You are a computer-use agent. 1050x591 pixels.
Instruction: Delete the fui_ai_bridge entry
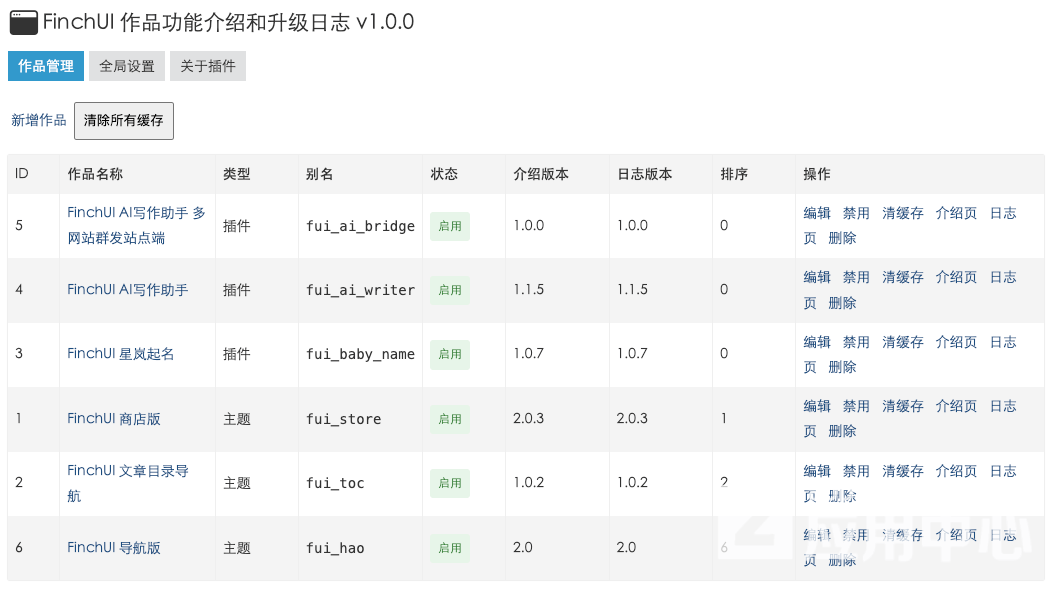tap(842, 238)
